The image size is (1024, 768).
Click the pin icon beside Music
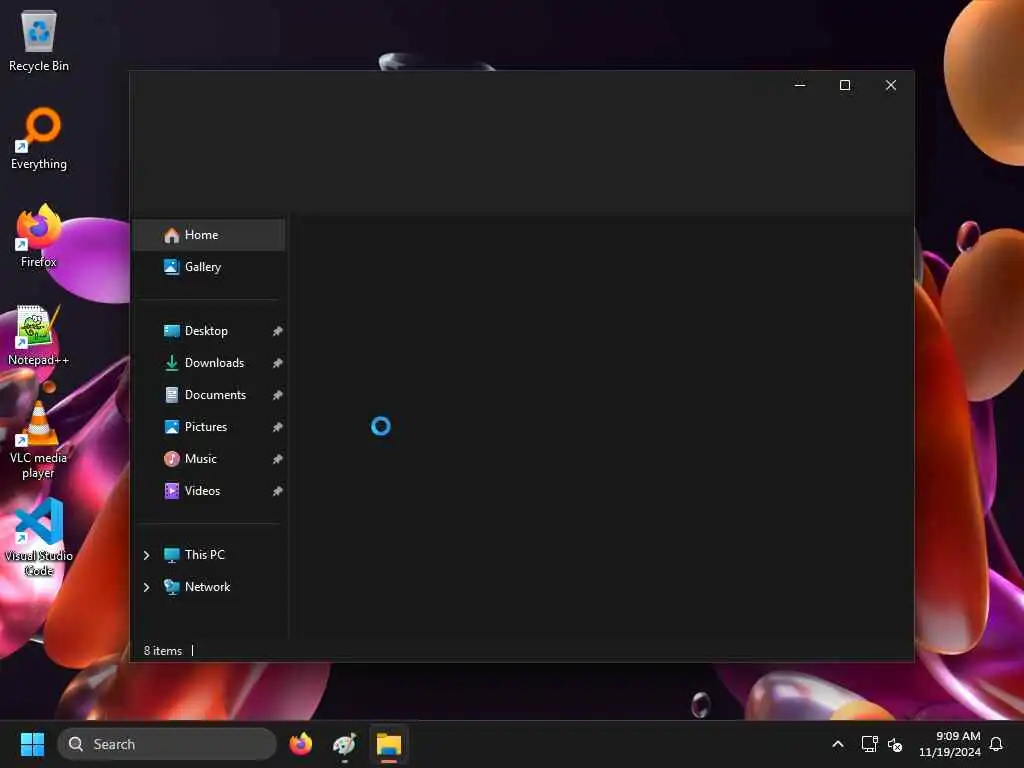(x=278, y=459)
